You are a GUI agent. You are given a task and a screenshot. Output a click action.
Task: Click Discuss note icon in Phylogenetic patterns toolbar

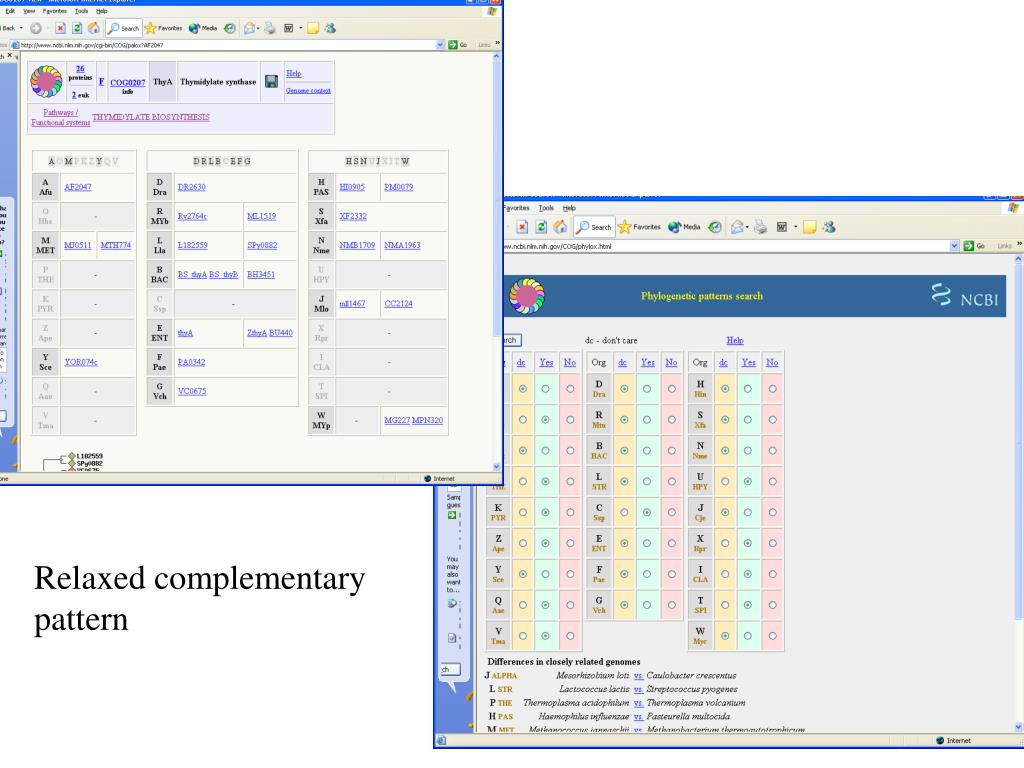(810, 227)
